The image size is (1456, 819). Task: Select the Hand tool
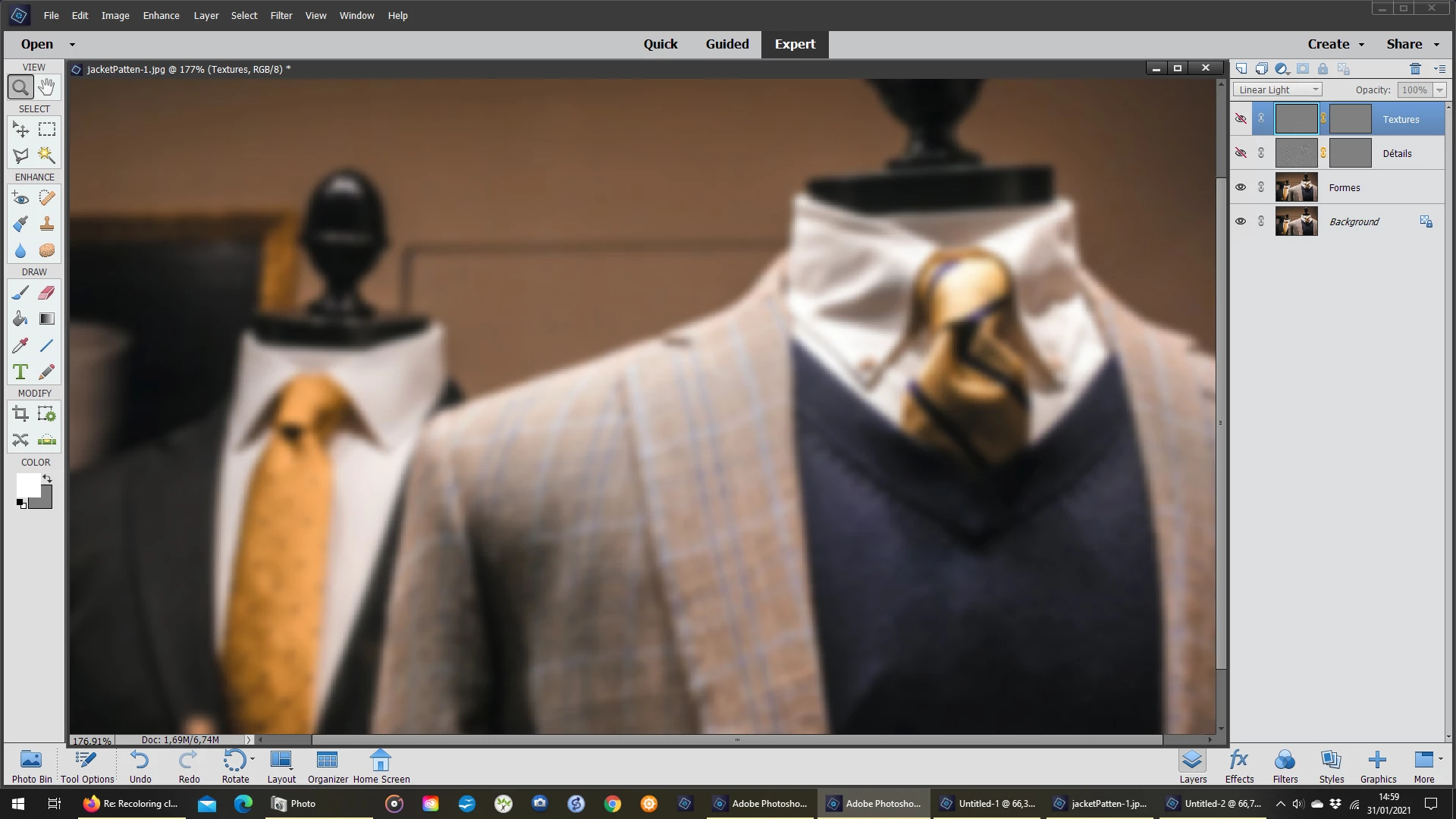46,87
